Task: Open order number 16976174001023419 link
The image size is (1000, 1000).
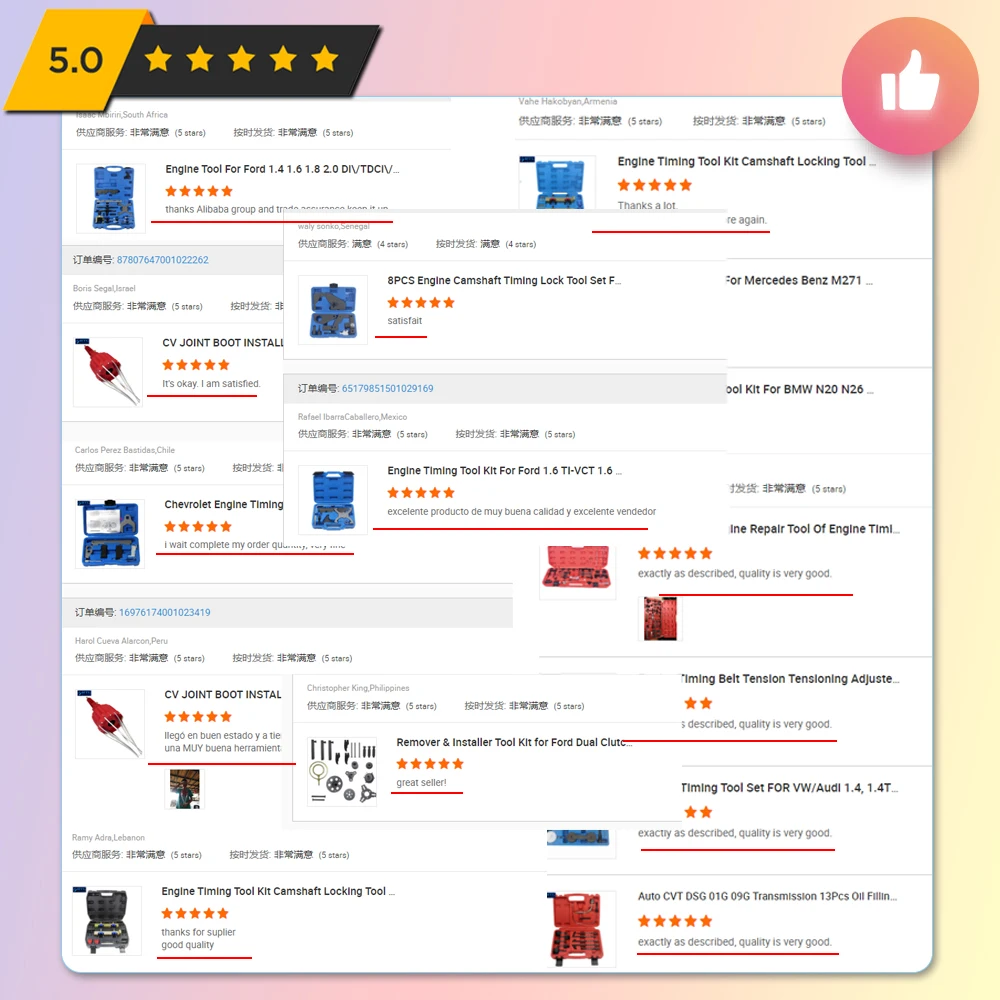Action: pos(165,612)
